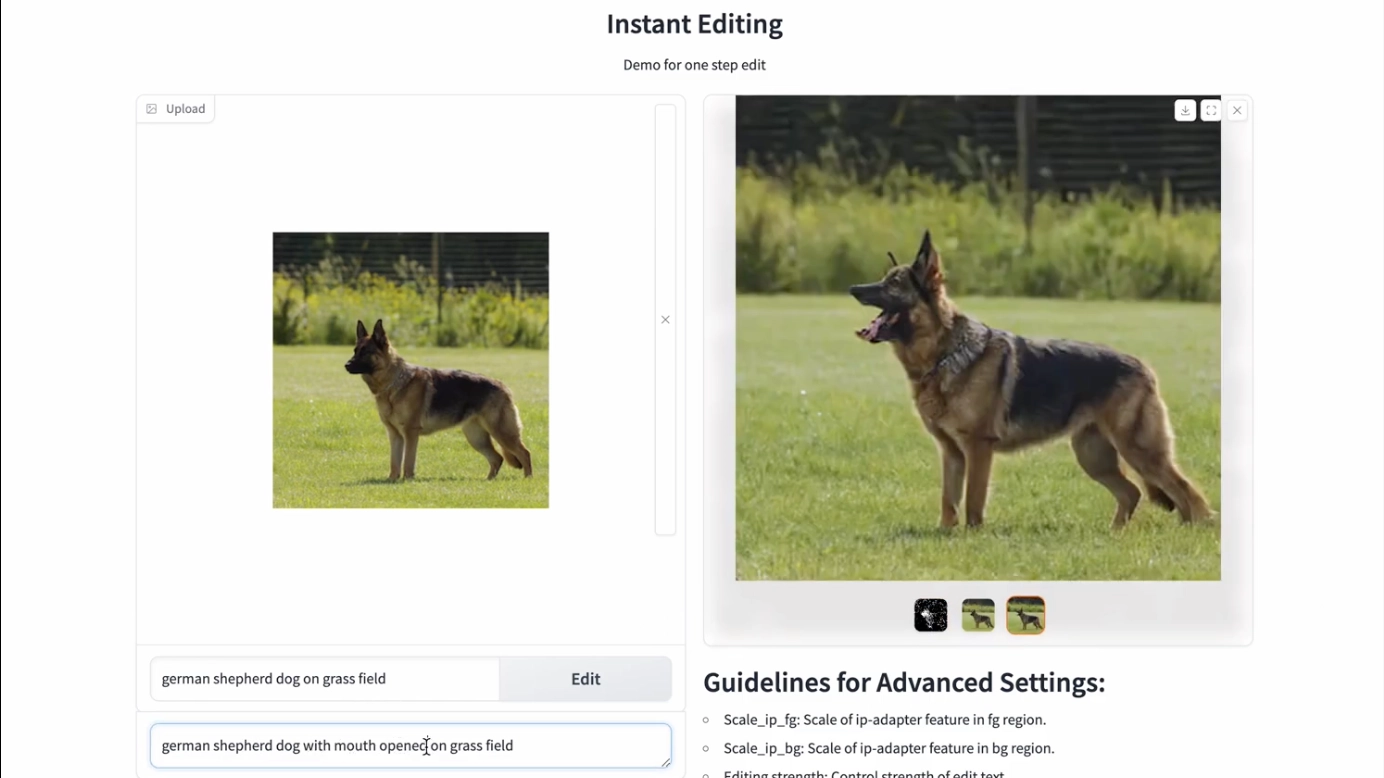Focus the 'german shepherd dog on grass field' source prompt
Image resolution: width=1384 pixels, height=778 pixels.
(325, 679)
